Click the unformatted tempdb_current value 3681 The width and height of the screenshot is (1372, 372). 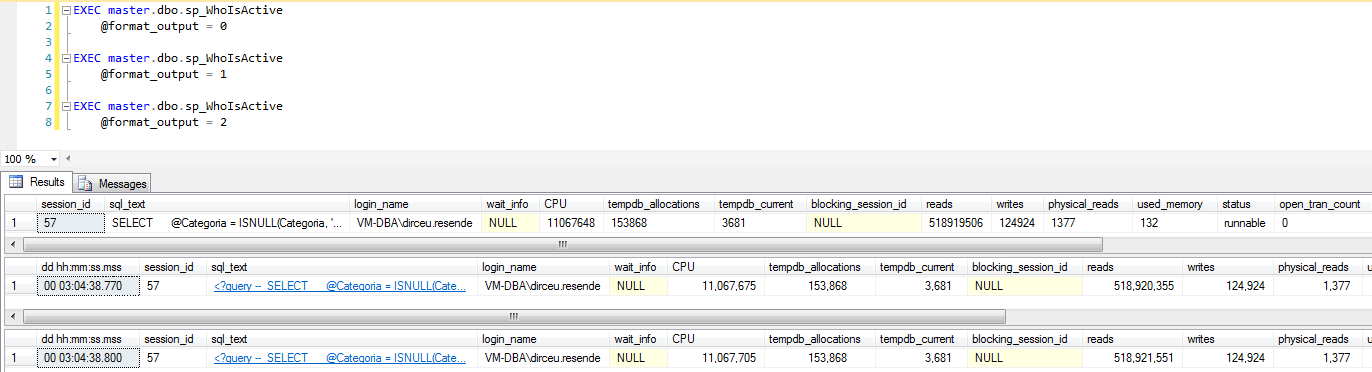coord(761,223)
